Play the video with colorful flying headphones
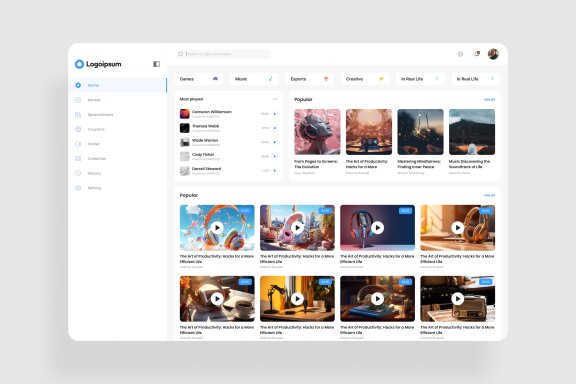576x384 pixels. pos(217,228)
